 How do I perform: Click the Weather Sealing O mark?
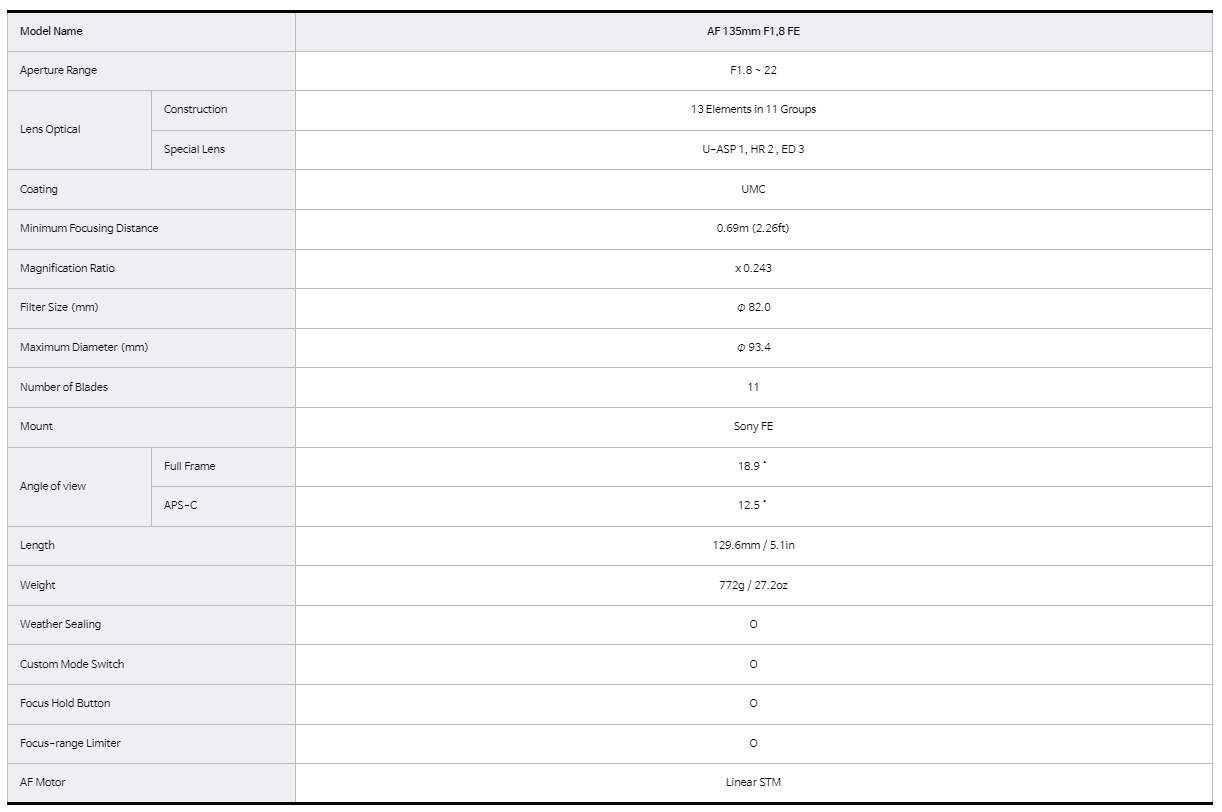tap(753, 624)
